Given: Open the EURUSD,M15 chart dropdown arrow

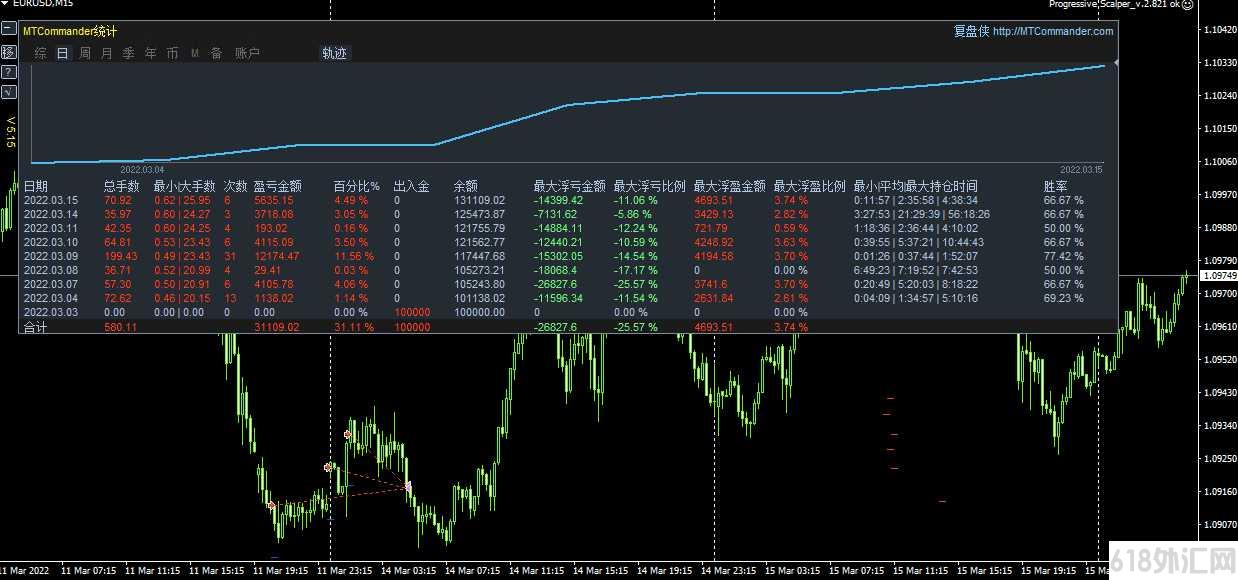Looking at the screenshot, I should point(4,4).
